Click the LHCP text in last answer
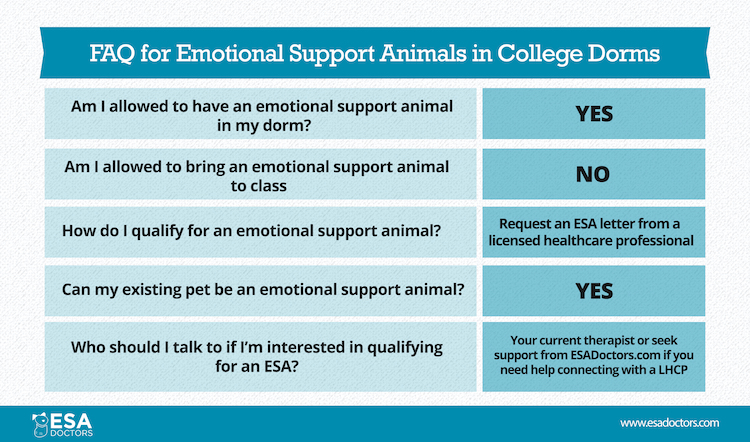Screen dimensions: 750x442 (x=672, y=370)
